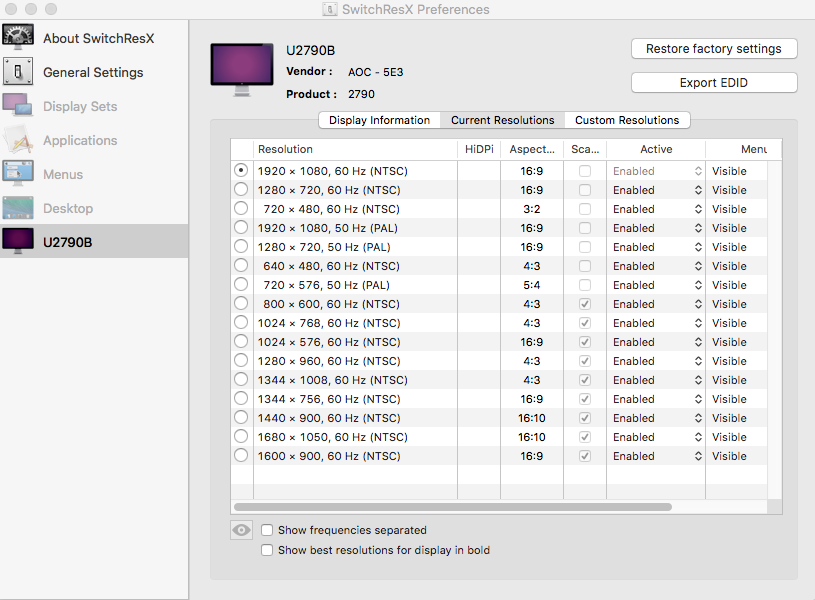Select the 640 × 480, 60 Hz radio button
Image resolution: width=815 pixels, height=600 pixels.
pyautogui.click(x=241, y=265)
